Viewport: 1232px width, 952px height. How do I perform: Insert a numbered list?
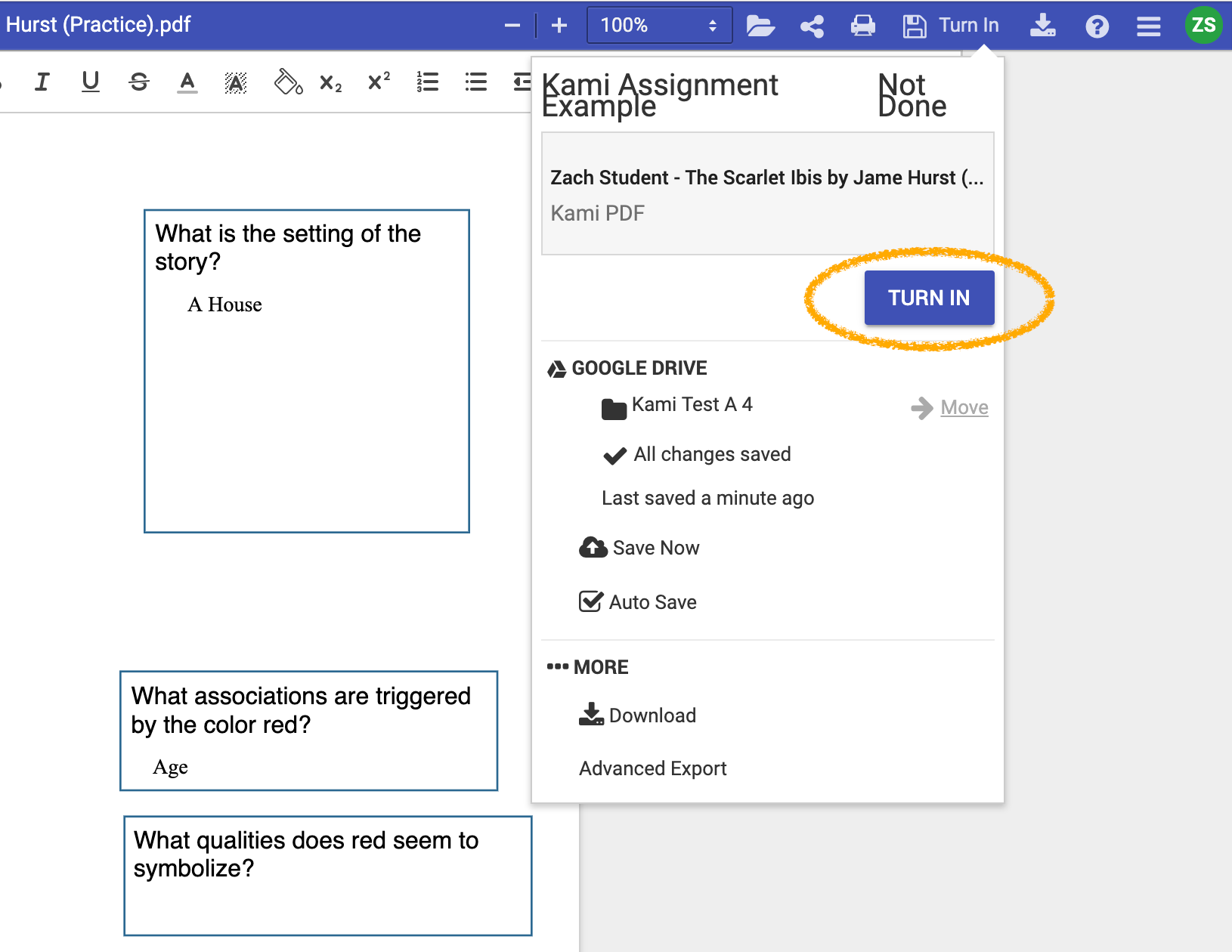coord(428,82)
